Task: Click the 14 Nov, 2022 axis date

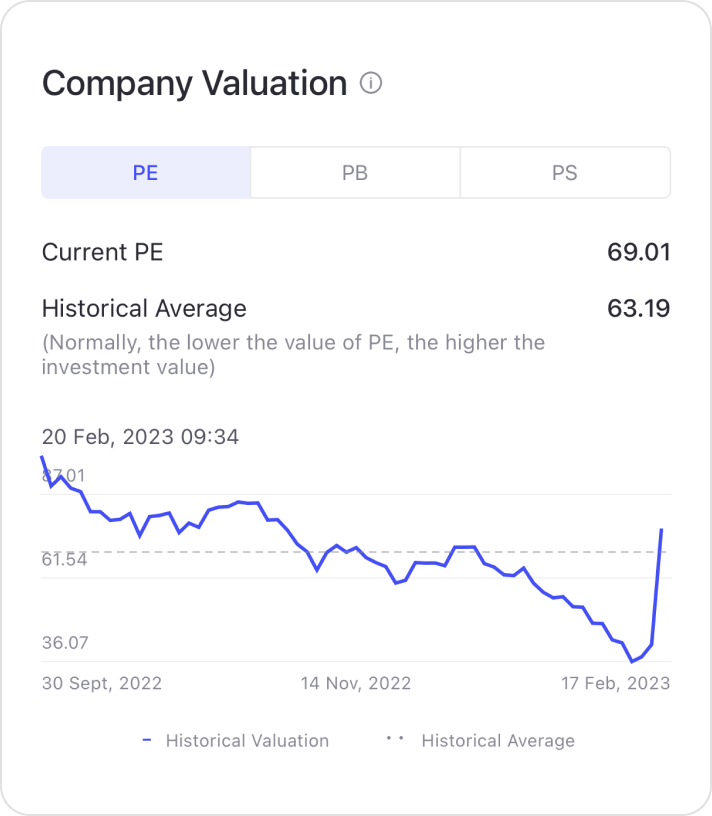Action: (356, 684)
